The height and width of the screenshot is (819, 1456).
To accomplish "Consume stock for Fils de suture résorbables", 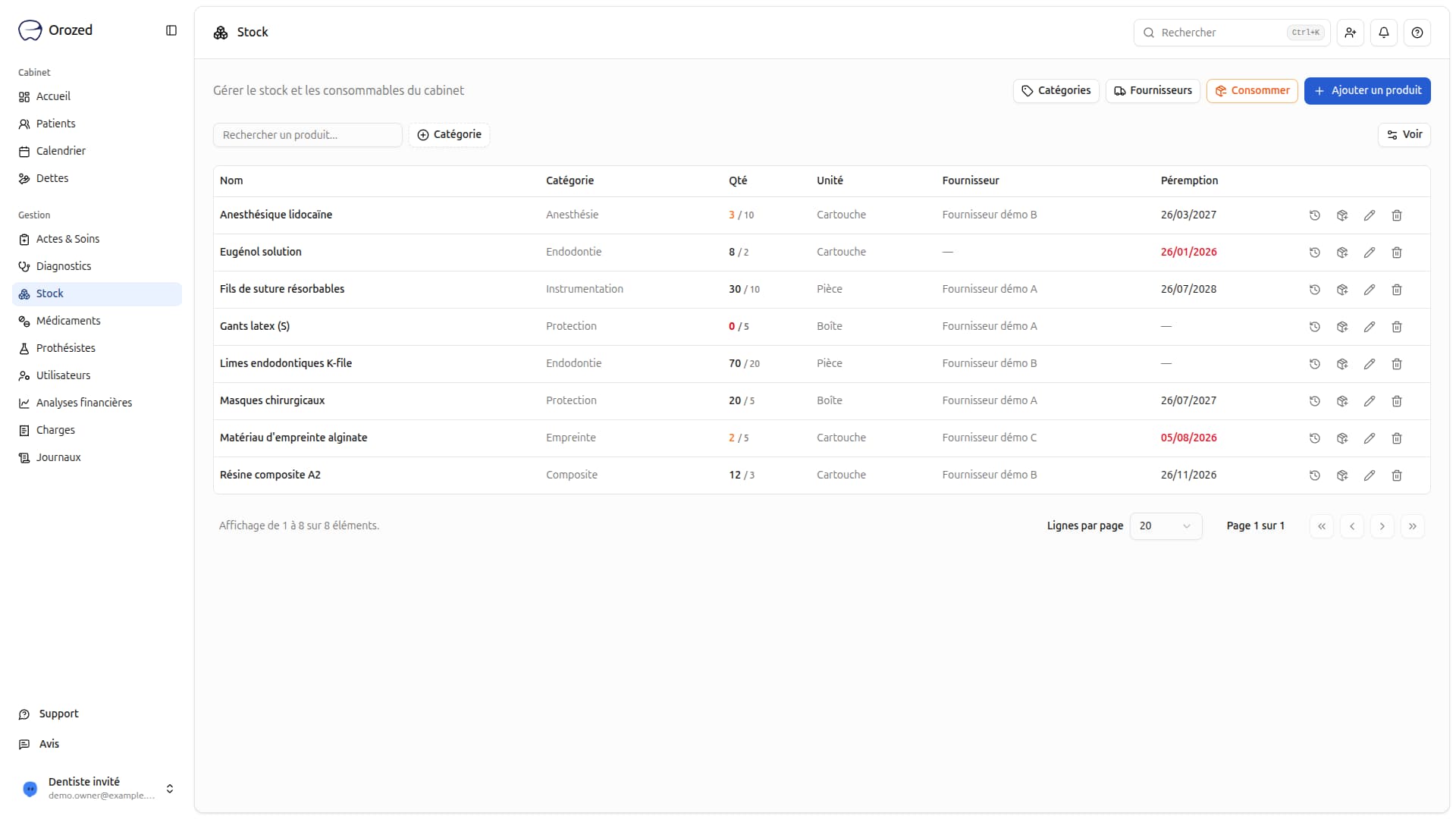I will 1342,290.
